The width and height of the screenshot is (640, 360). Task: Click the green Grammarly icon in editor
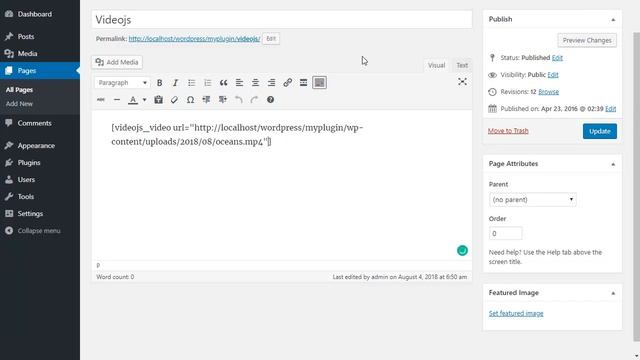[462, 250]
